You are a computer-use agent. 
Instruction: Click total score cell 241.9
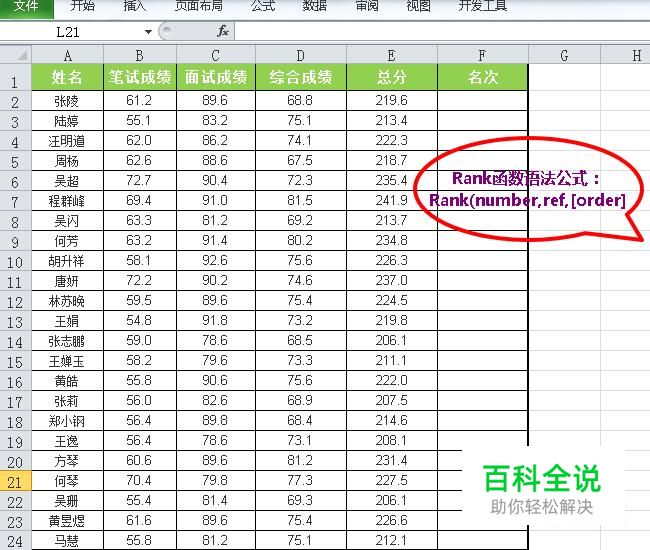point(391,201)
